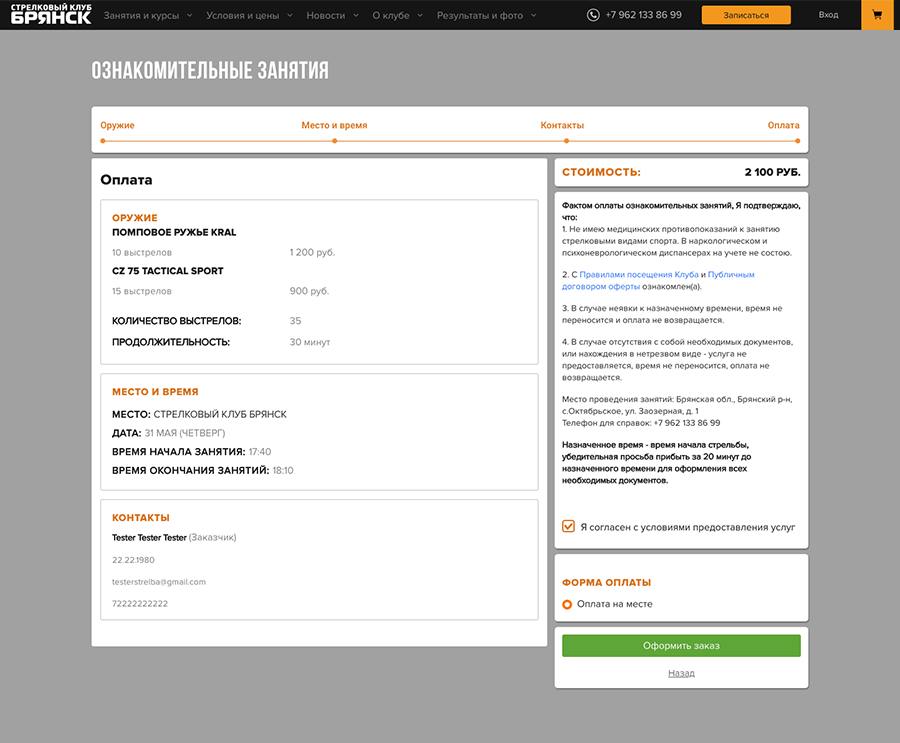Open Правилами посещения Клуба link
900x743 pixels.
click(x=639, y=274)
